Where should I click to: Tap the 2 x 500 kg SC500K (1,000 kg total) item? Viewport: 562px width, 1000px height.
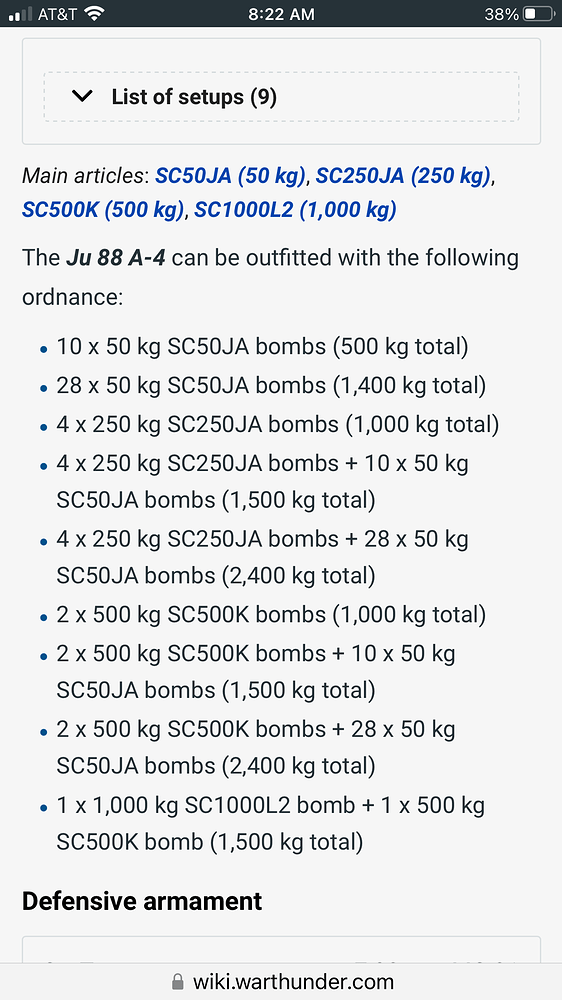click(271, 615)
